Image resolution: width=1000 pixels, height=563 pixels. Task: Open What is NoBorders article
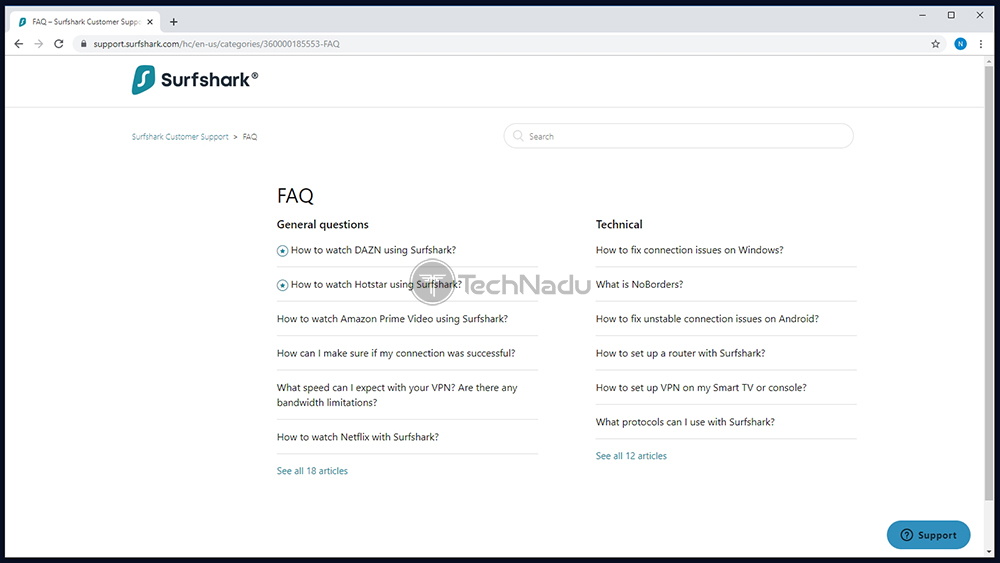[639, 284]
